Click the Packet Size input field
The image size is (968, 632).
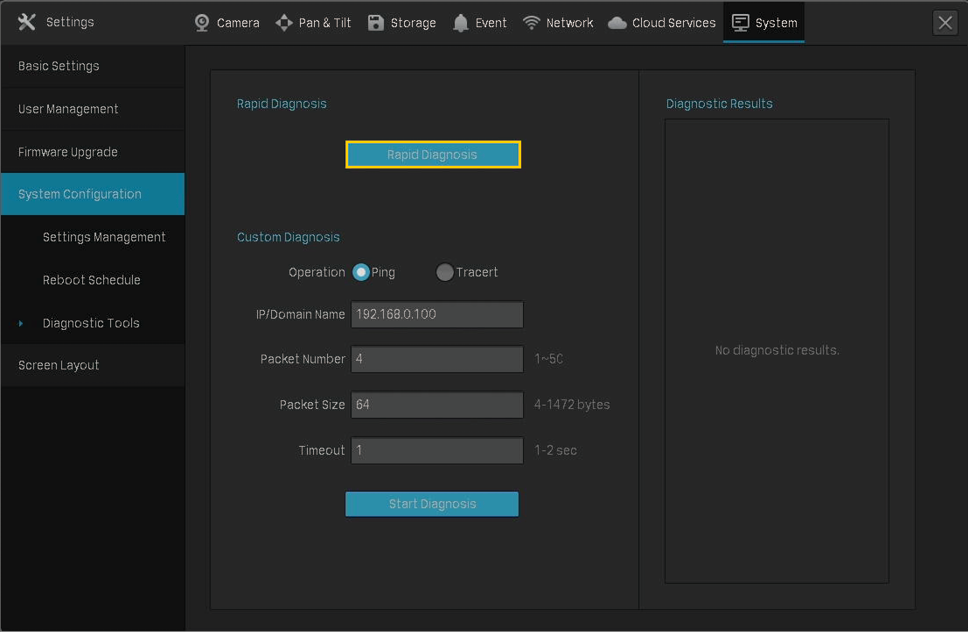click(x=437, y=405)
